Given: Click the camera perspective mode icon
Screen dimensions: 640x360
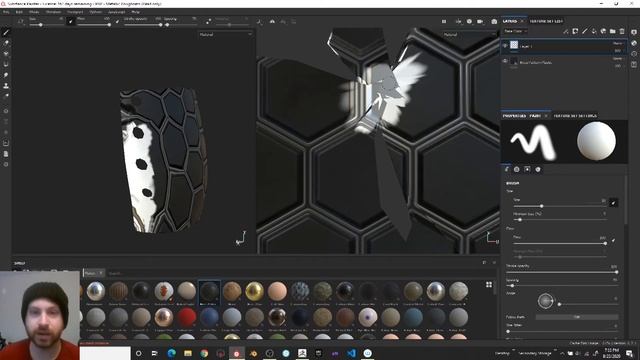Looking at the screenshot, I should [x=469, y=21].
